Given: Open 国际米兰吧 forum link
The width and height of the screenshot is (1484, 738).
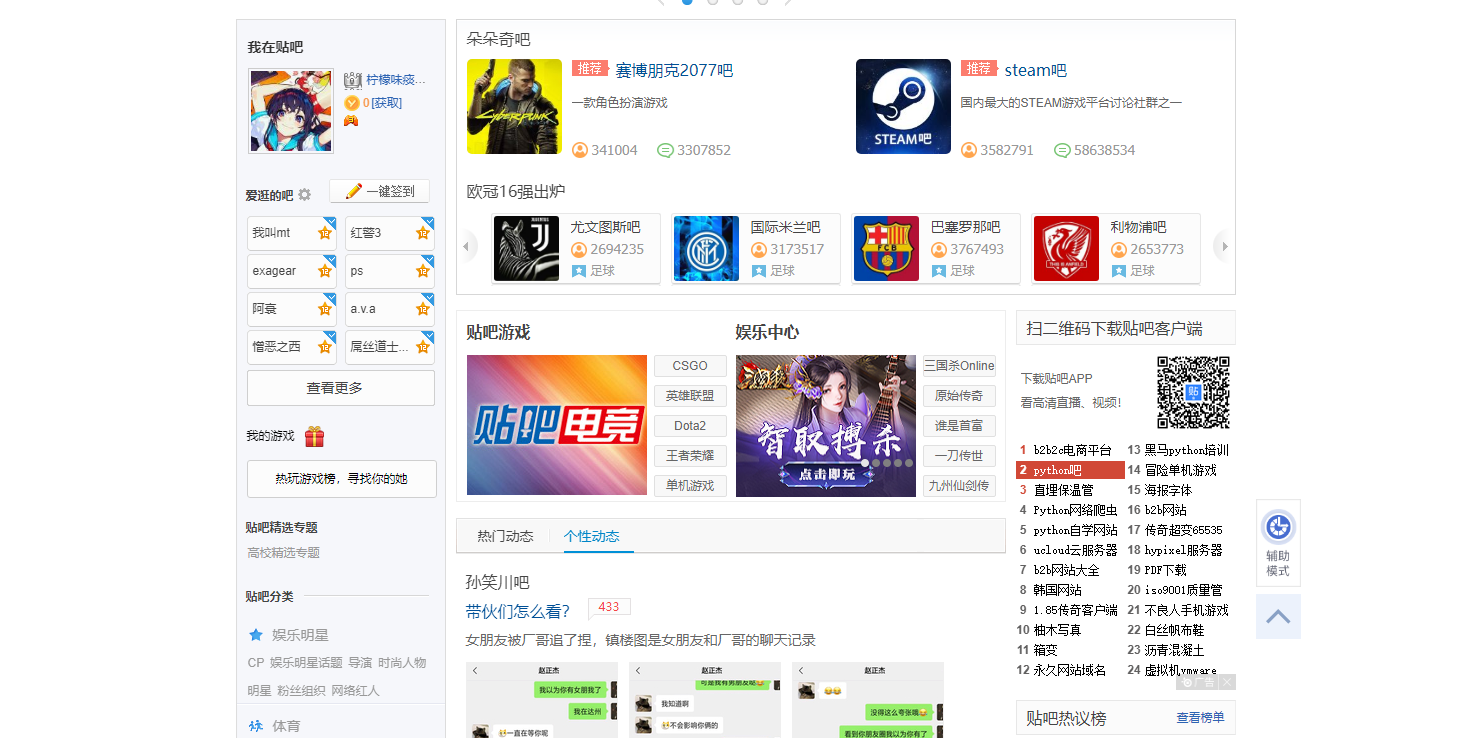Looking at the screenshot, I should (785, 228).
